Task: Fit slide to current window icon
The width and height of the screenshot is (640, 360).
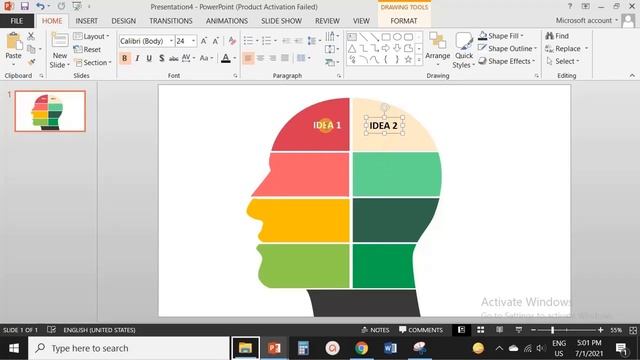Action: (633, 330)
